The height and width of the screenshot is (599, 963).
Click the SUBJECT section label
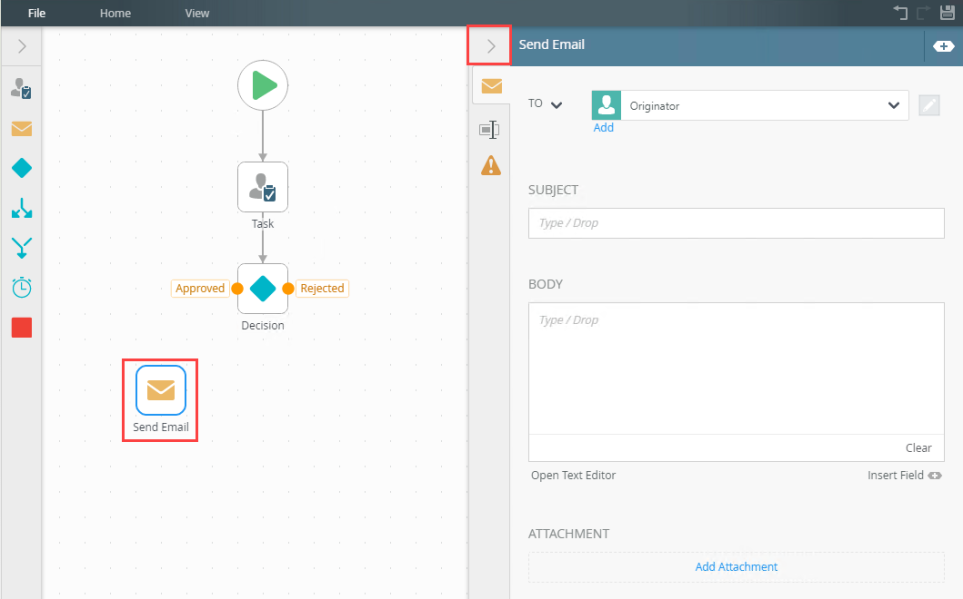tap(553, 190)
